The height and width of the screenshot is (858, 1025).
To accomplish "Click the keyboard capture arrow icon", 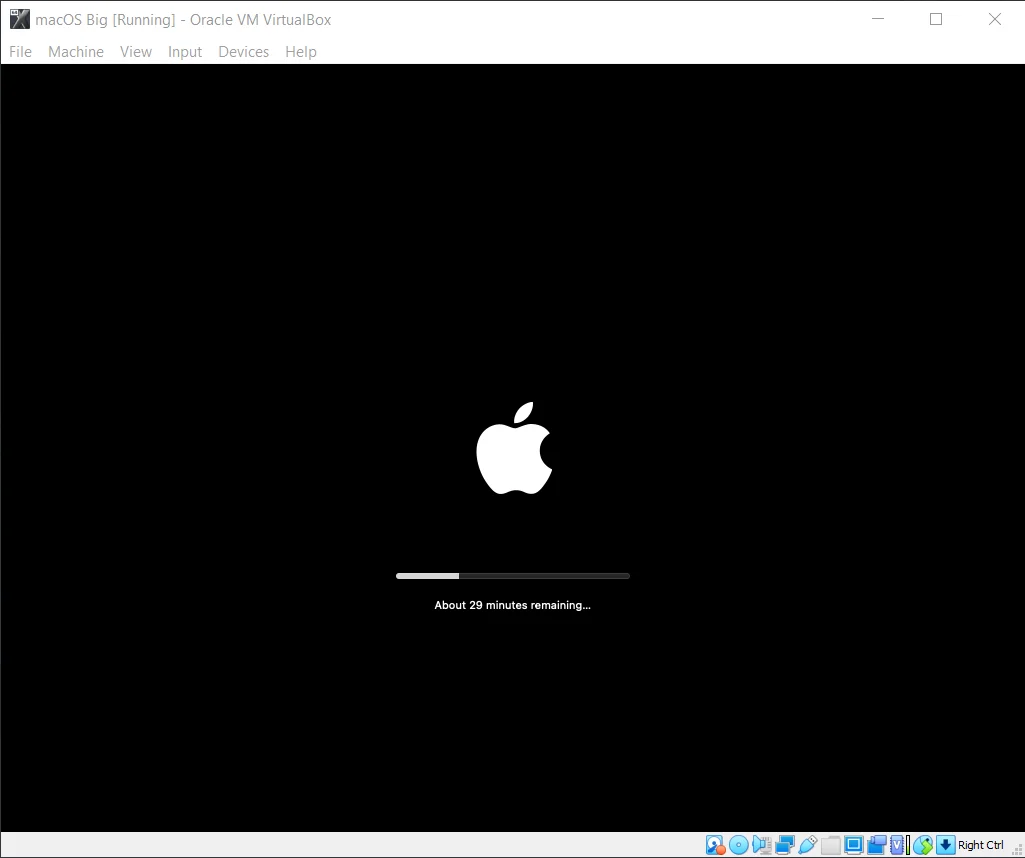I will (946, 845).
